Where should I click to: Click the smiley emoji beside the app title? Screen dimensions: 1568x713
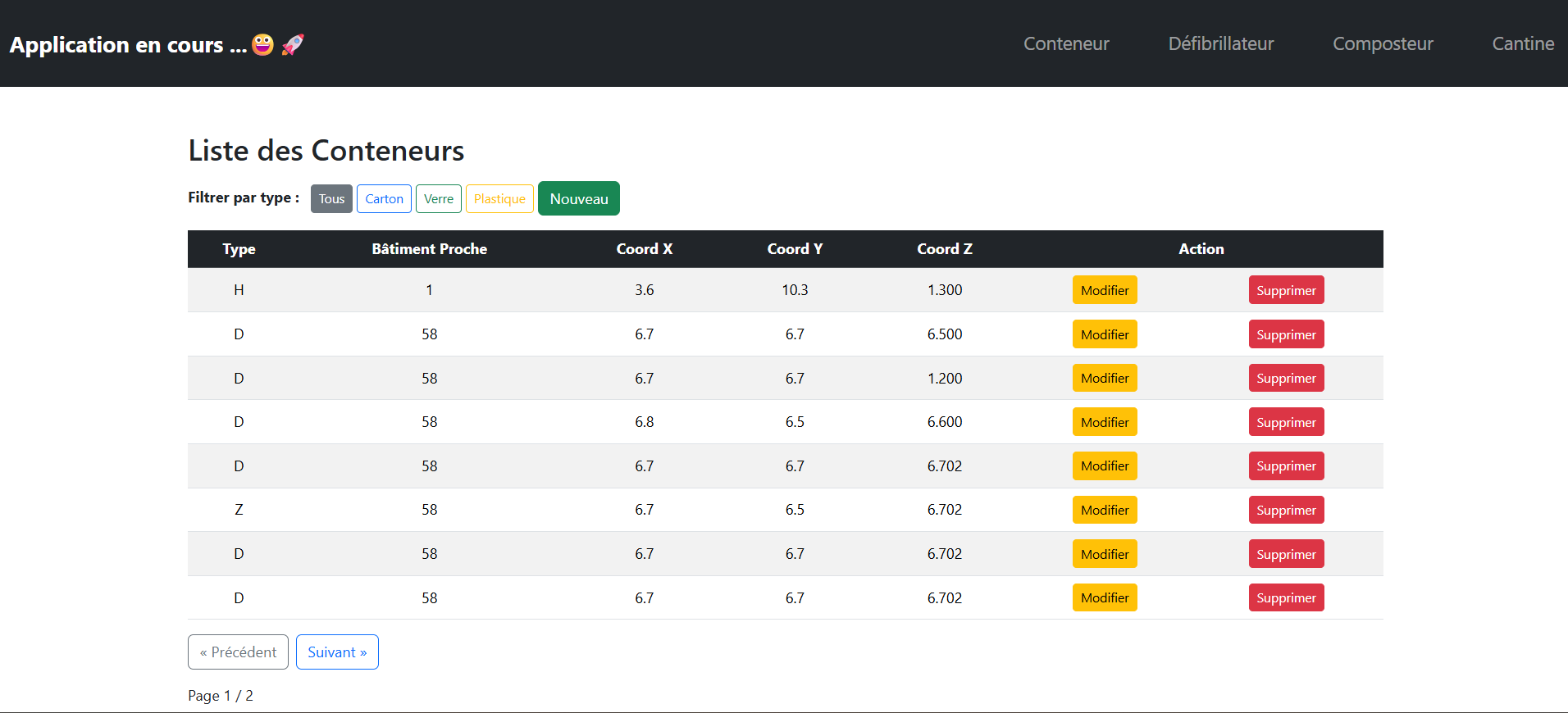point(262,44)
